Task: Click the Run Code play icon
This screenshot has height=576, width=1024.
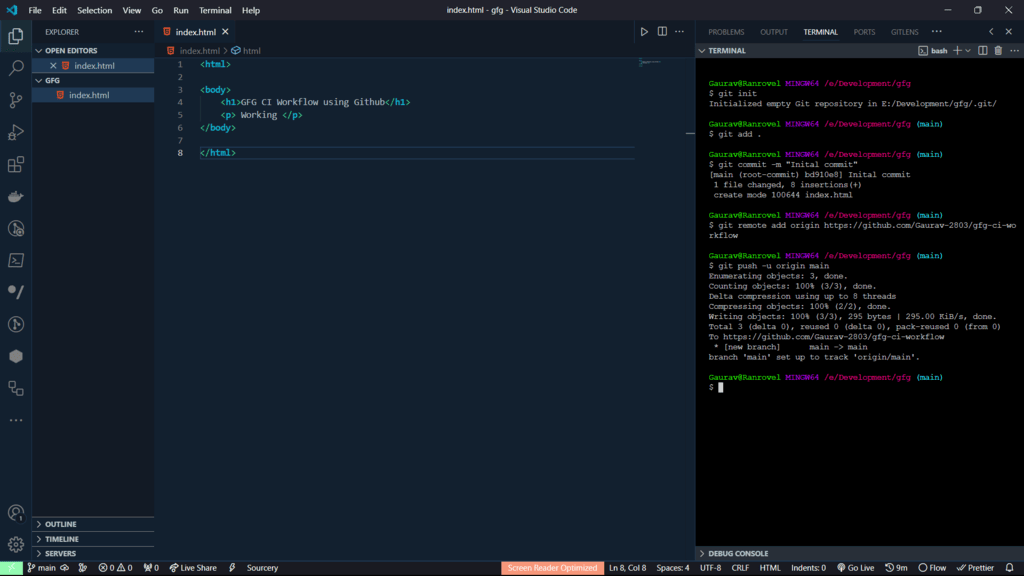Action: point(644,32)
